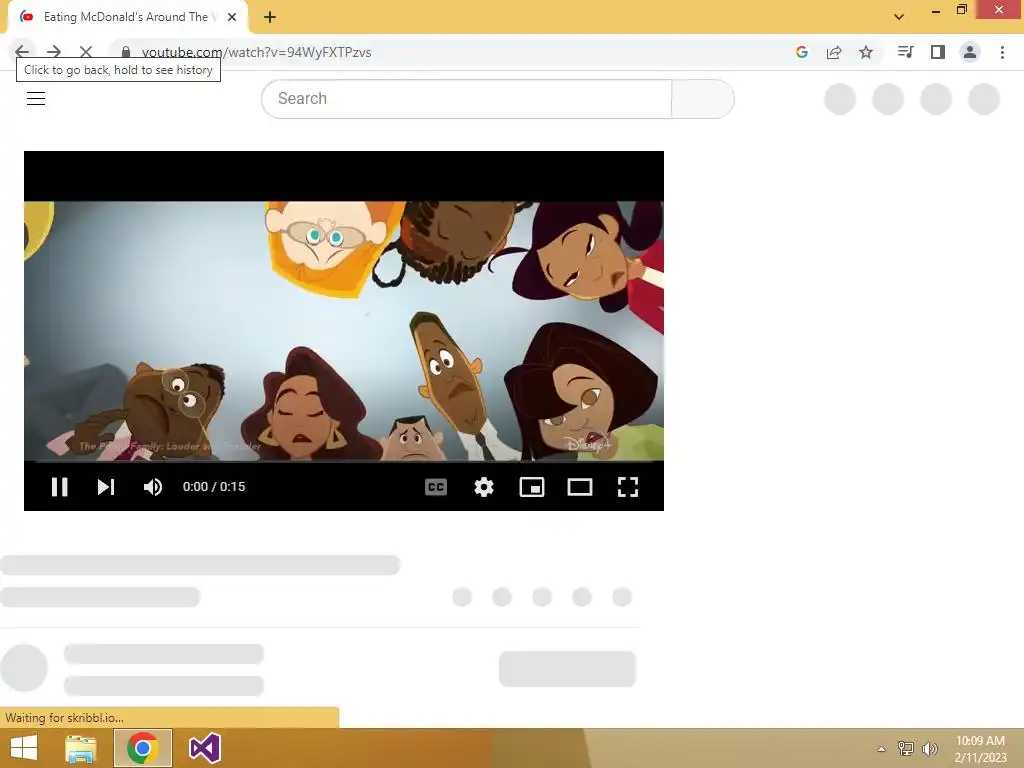
Task: Bookmark this tab with the star
Action: click(x=866, y=52)
